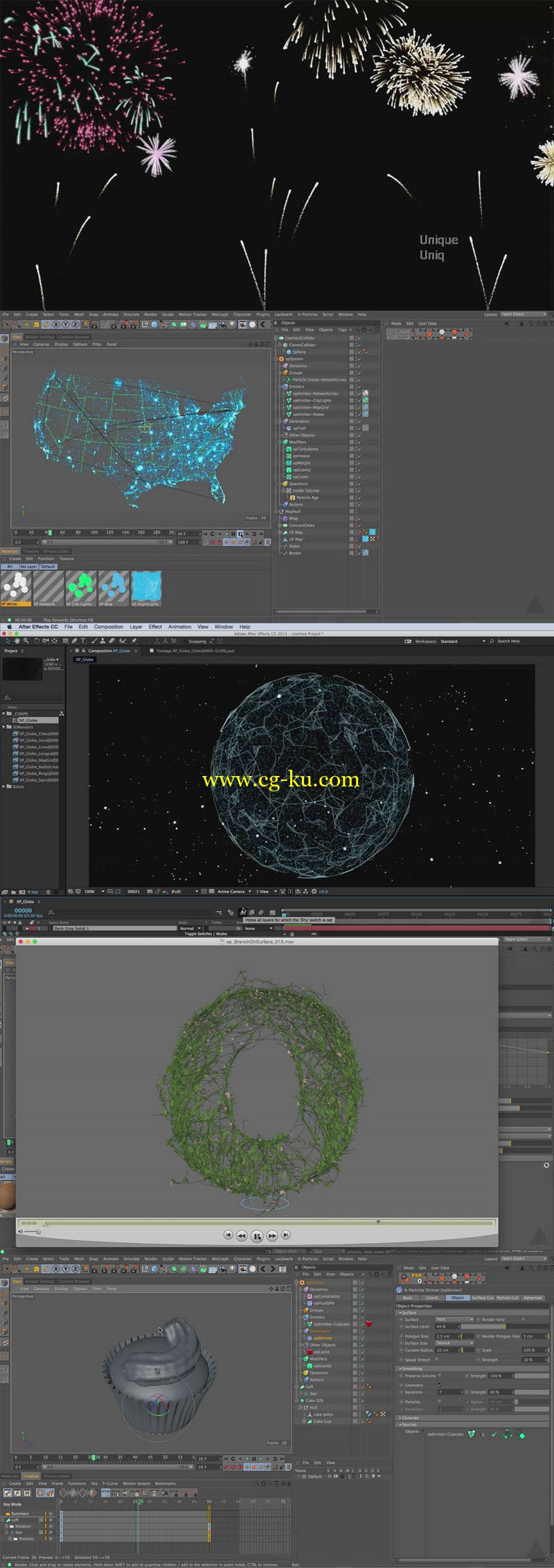The height and width of the screenshot is (1568, 554).
Task: Click Play forwards in US map Cinema 4D transport
Action: [240, 534]
